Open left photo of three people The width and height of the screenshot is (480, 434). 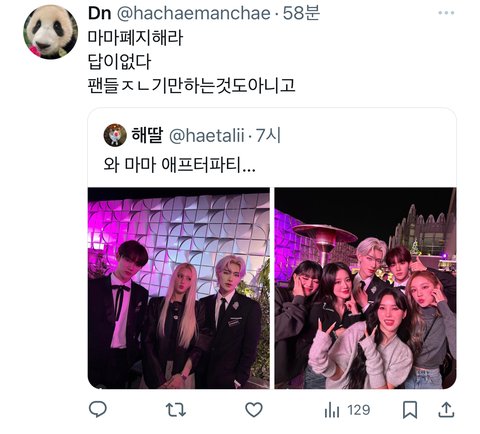pos(179,288)
